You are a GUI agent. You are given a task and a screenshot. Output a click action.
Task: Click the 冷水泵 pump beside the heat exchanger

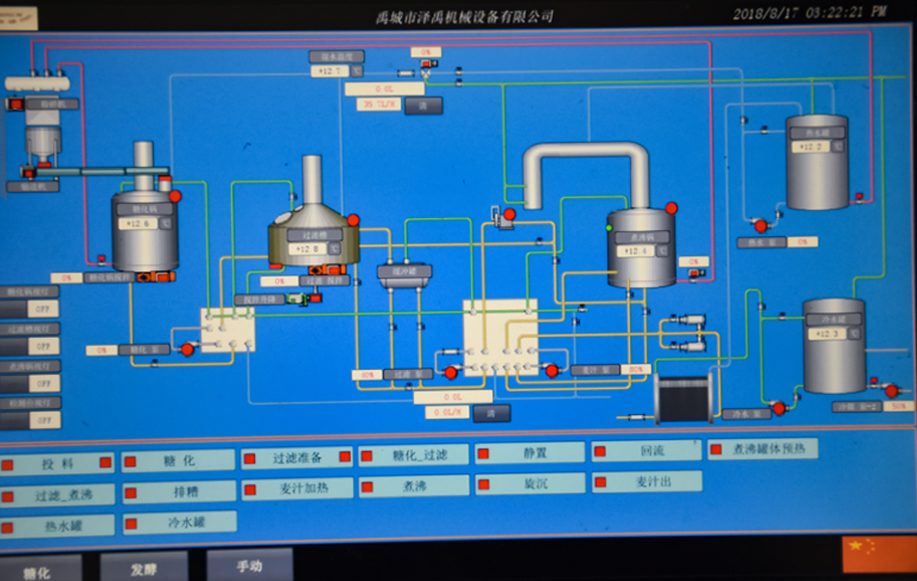779,408
